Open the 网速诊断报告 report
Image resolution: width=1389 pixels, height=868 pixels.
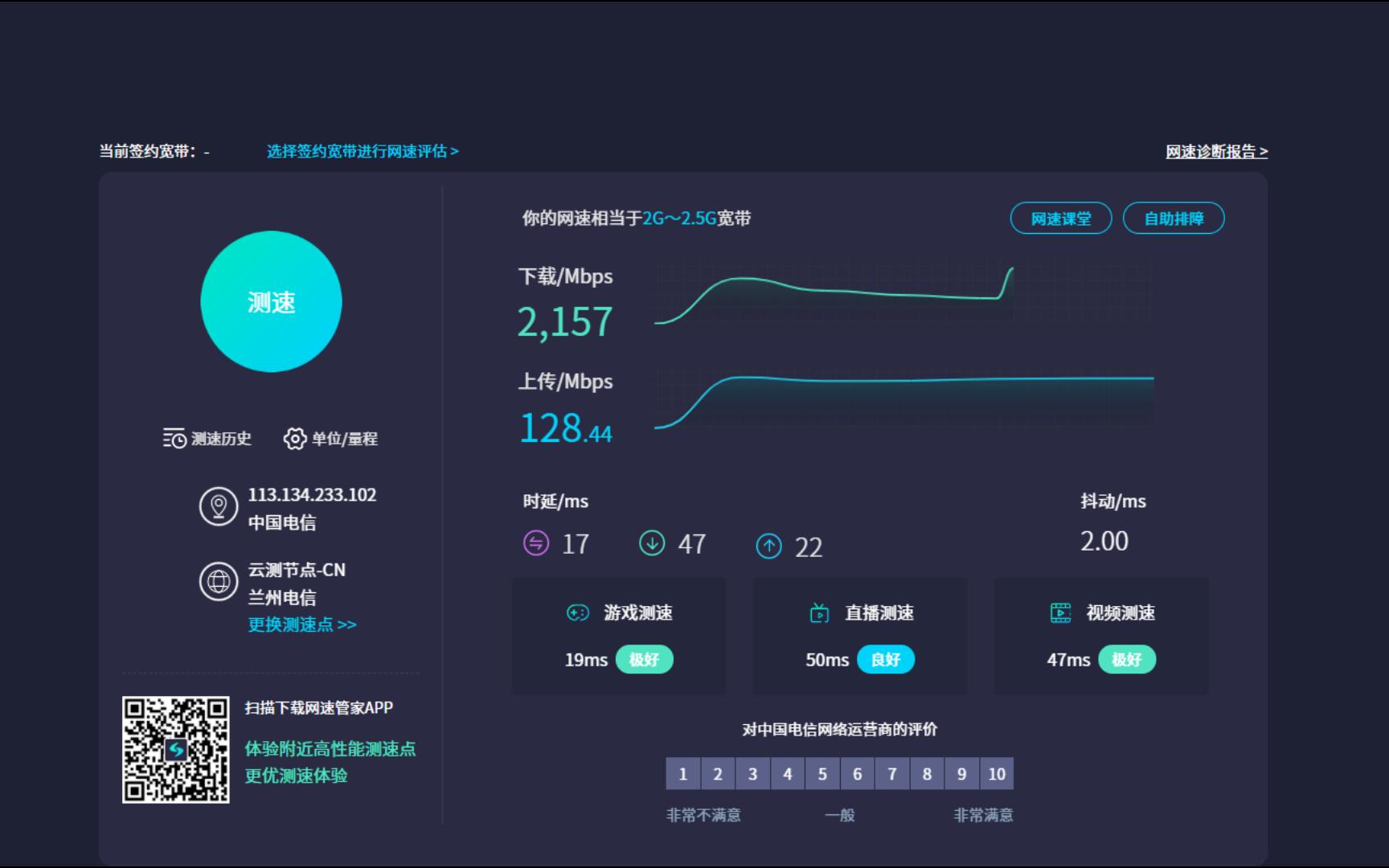(x=1215, y=152)
